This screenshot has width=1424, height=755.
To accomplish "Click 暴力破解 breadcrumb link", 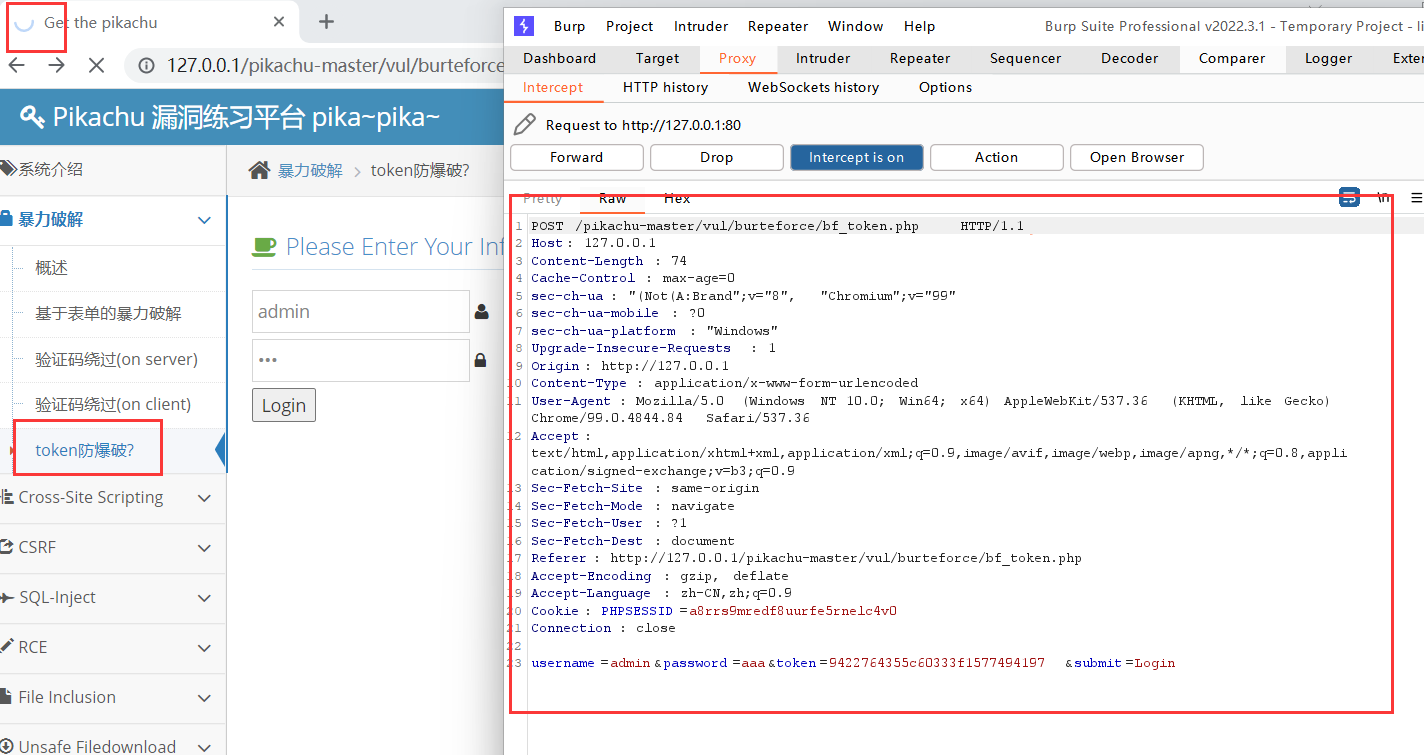I will tap(310, 171).
